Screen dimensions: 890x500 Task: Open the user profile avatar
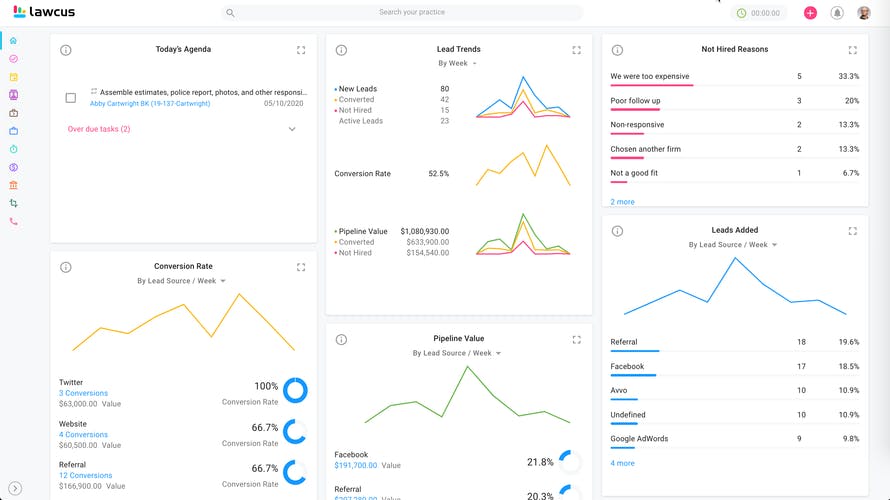point(863,12)
